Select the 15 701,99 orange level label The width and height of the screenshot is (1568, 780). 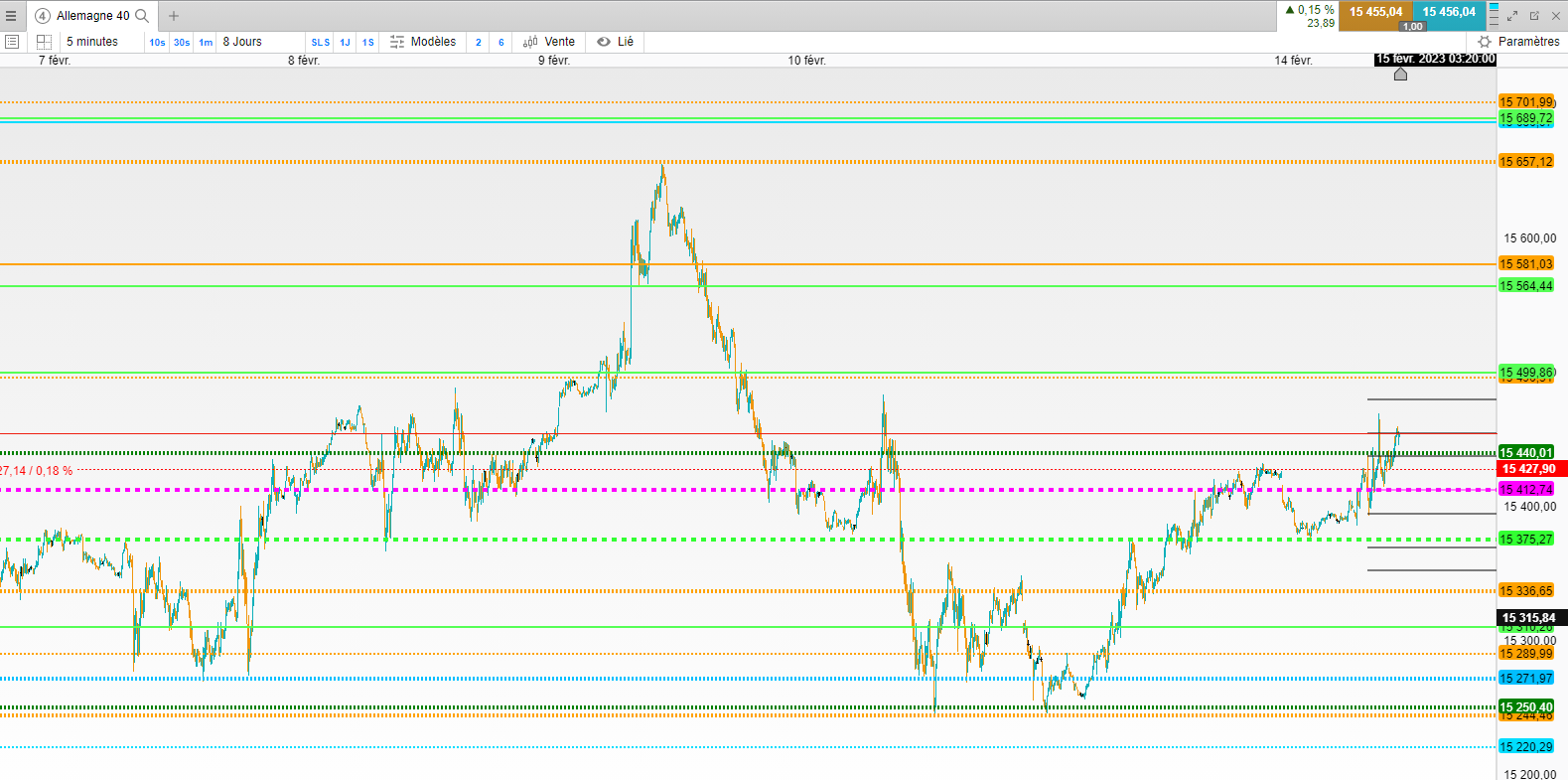click(1526, 102)
